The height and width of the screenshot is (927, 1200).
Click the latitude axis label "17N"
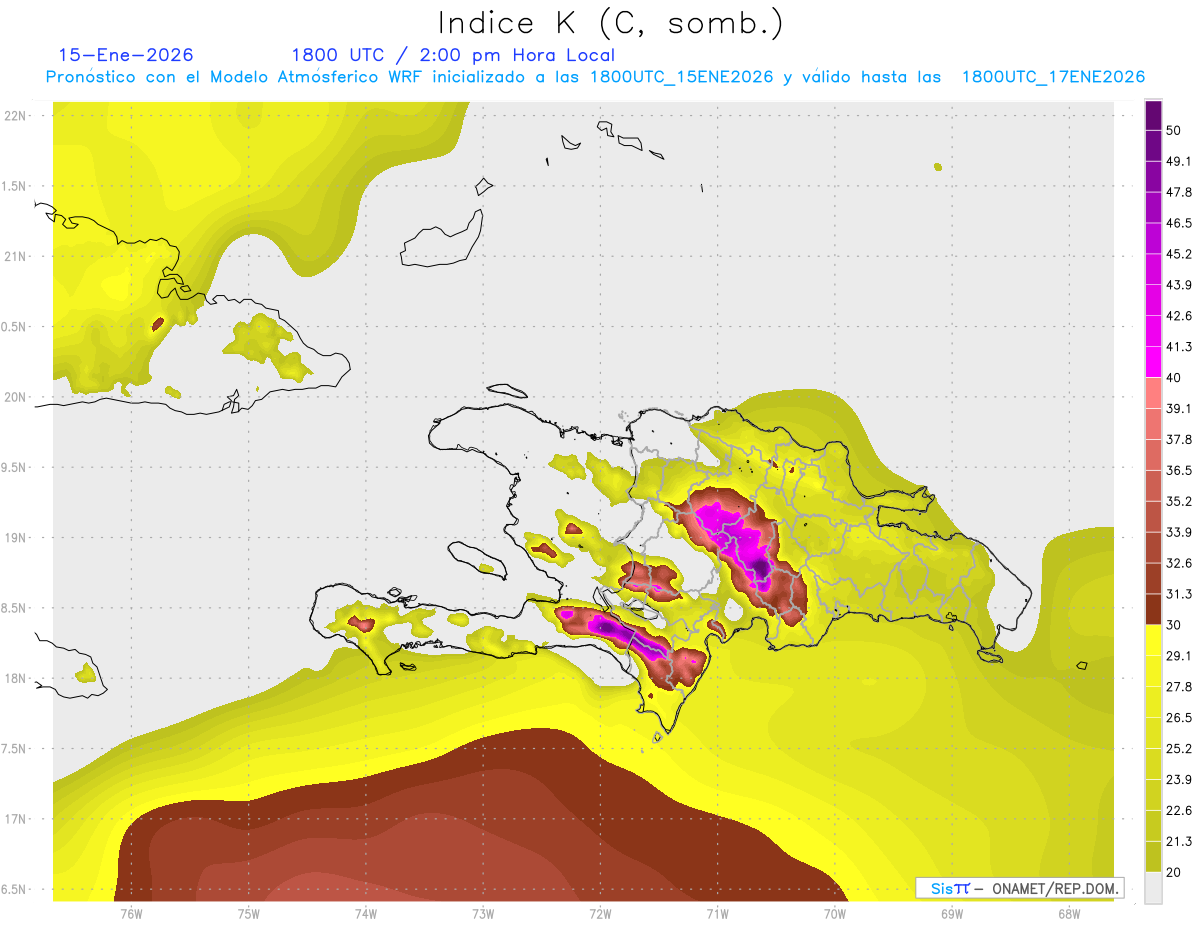[15, 819]
